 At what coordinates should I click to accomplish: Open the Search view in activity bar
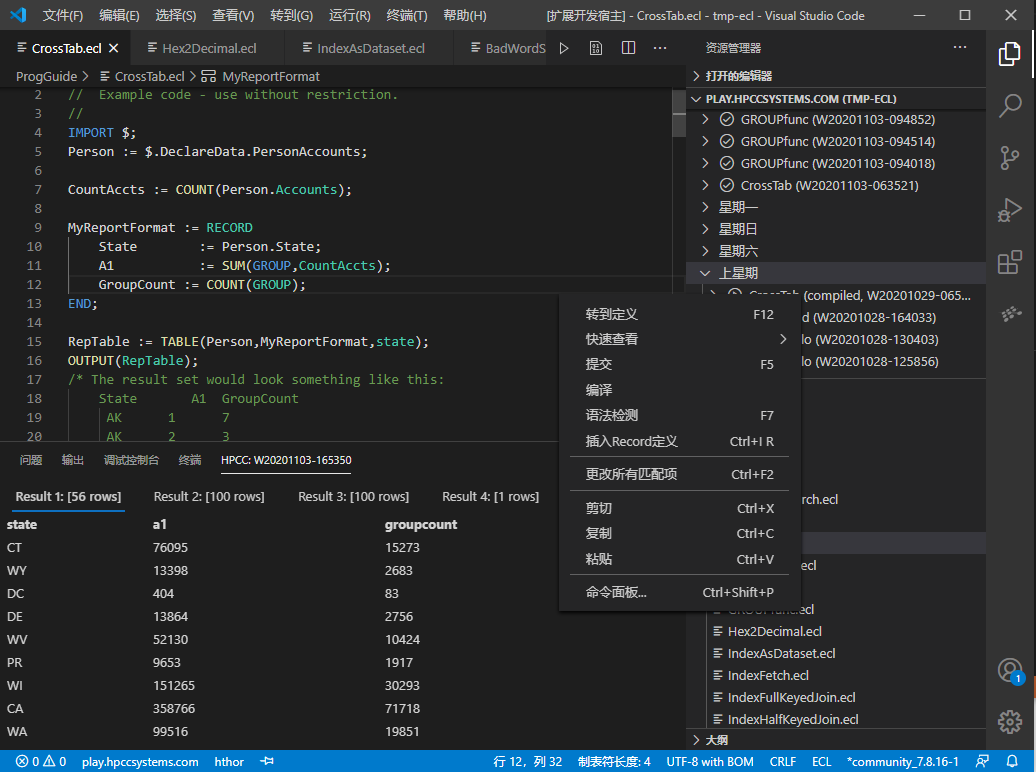pos(1010,106)
